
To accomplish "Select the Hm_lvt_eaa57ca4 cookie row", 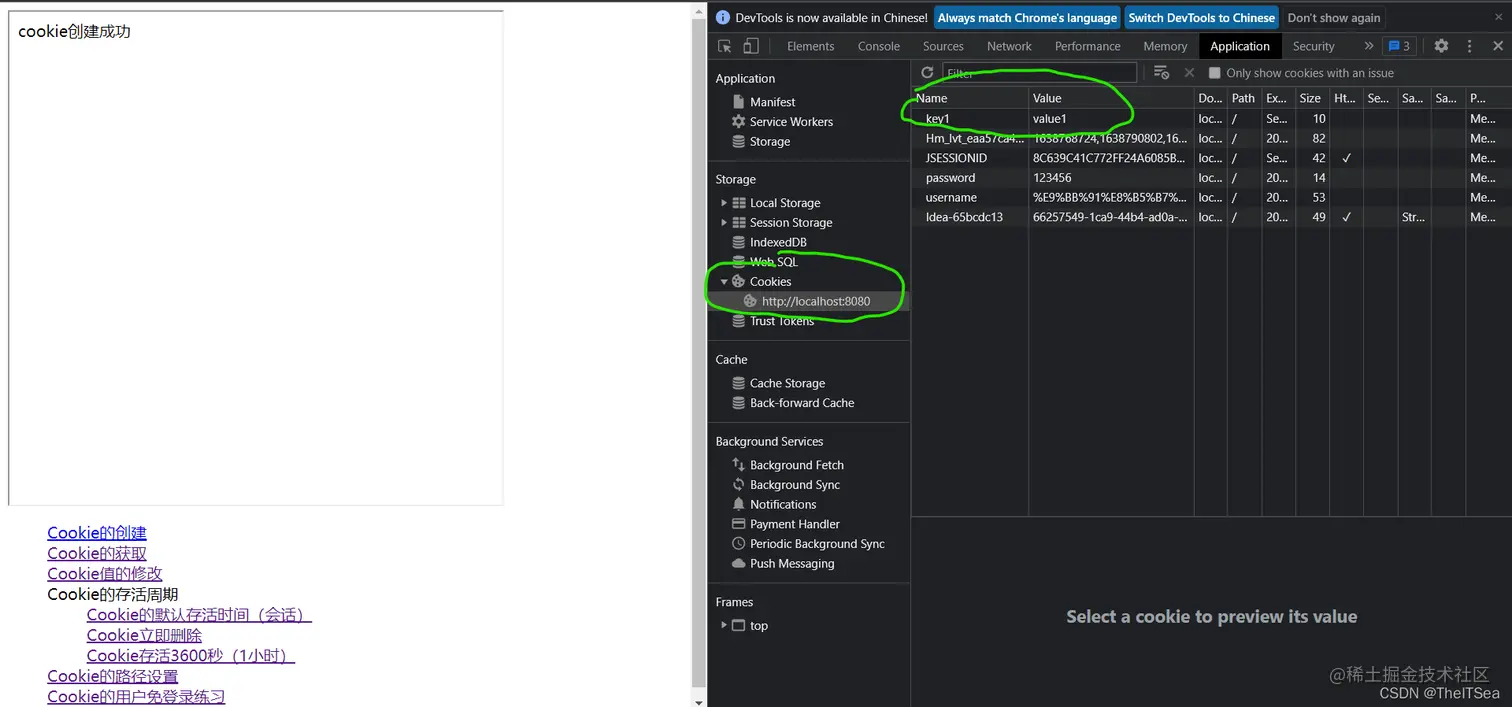I will [x=1212, y=138].
